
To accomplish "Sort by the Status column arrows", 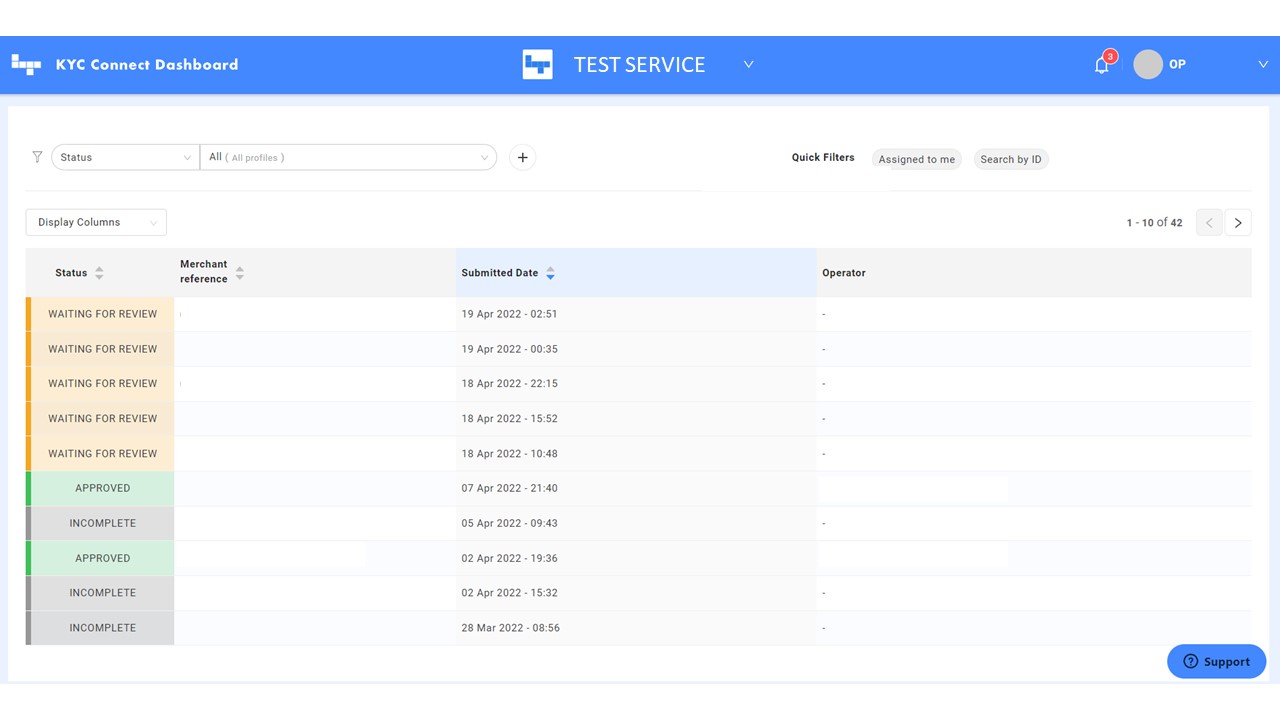I will (100, 272).
